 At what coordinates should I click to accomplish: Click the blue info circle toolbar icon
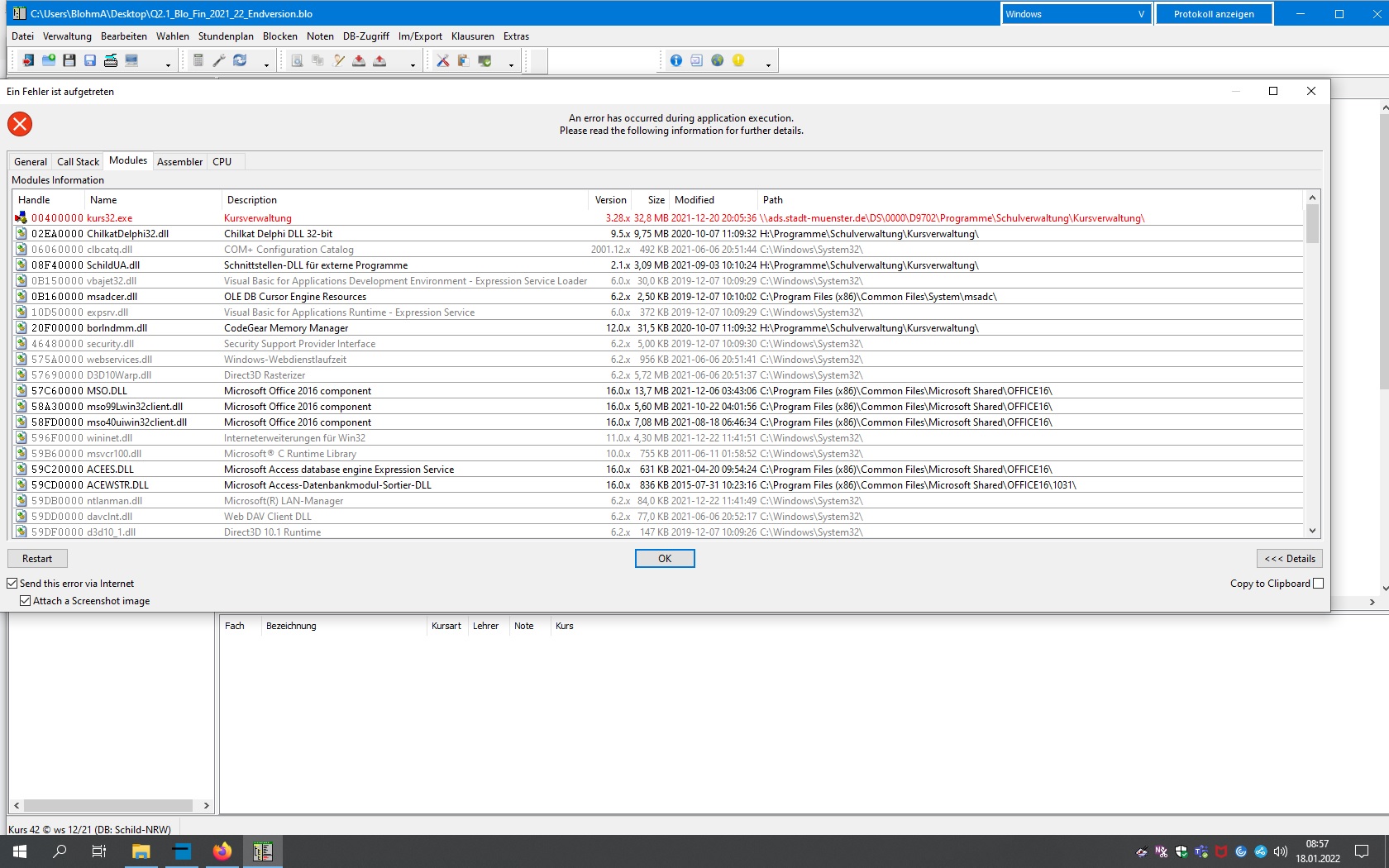676,60
